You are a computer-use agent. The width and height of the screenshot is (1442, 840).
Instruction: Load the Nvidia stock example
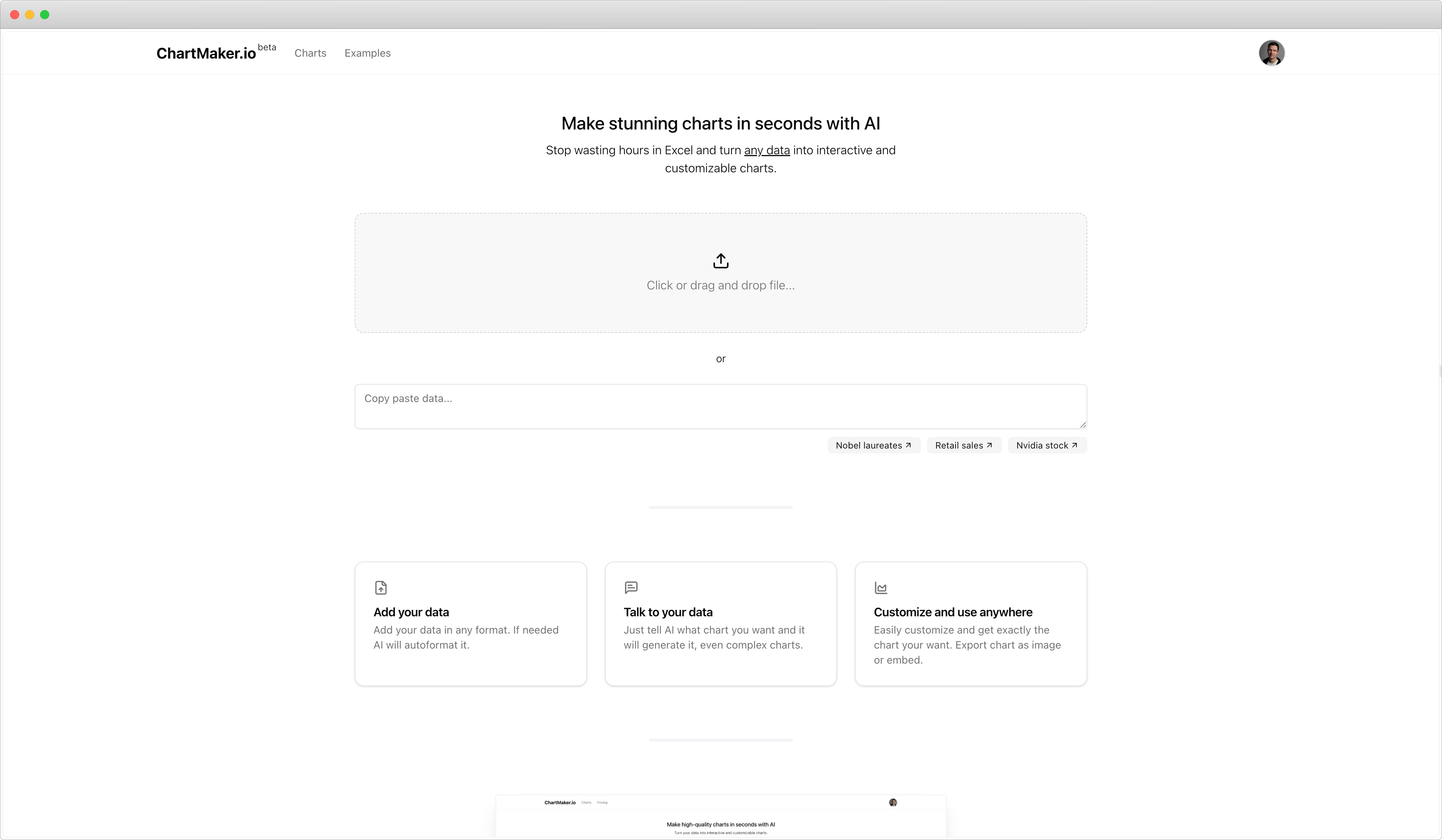tap(1042, 445)
